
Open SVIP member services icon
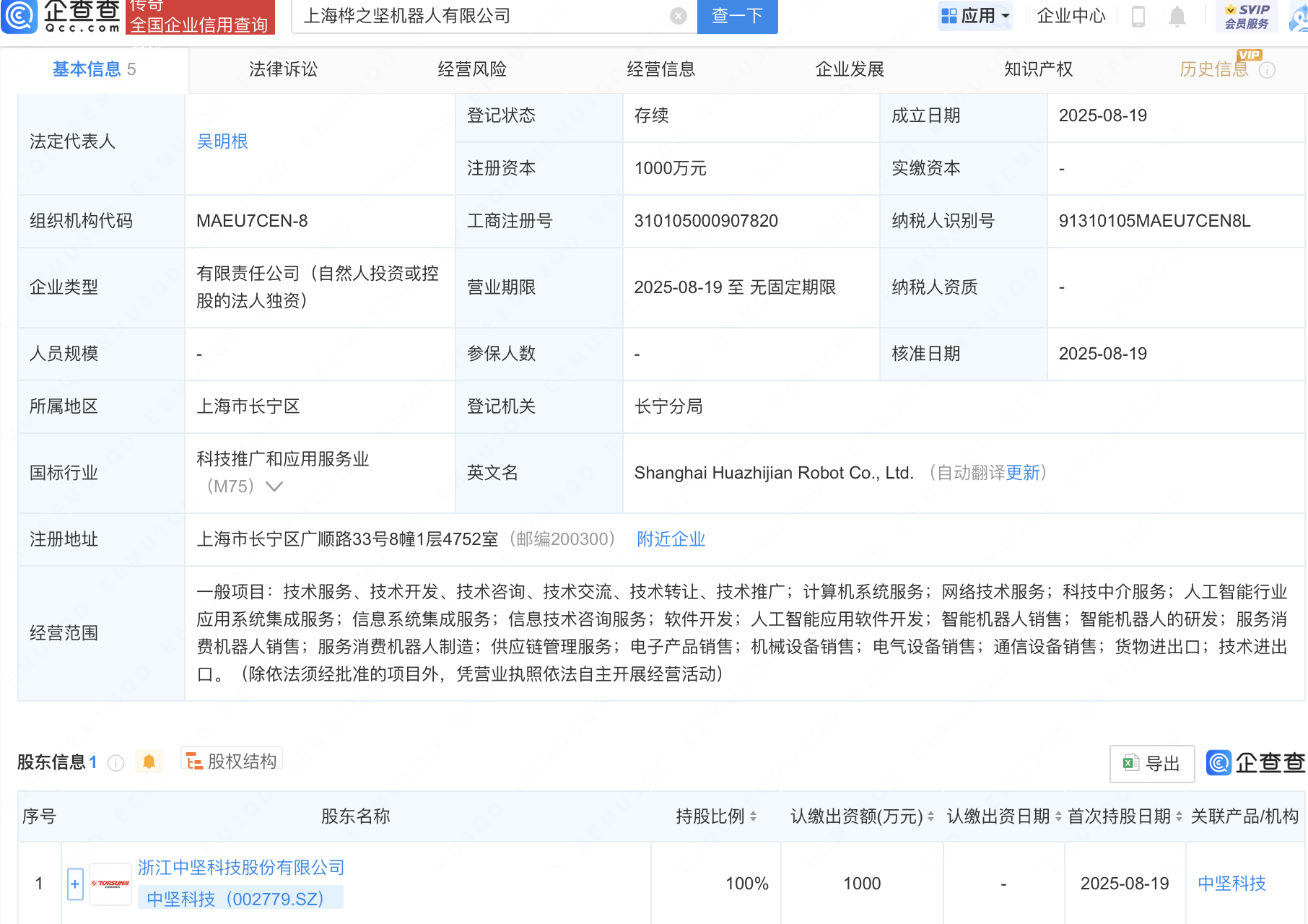coord(1247,16)
